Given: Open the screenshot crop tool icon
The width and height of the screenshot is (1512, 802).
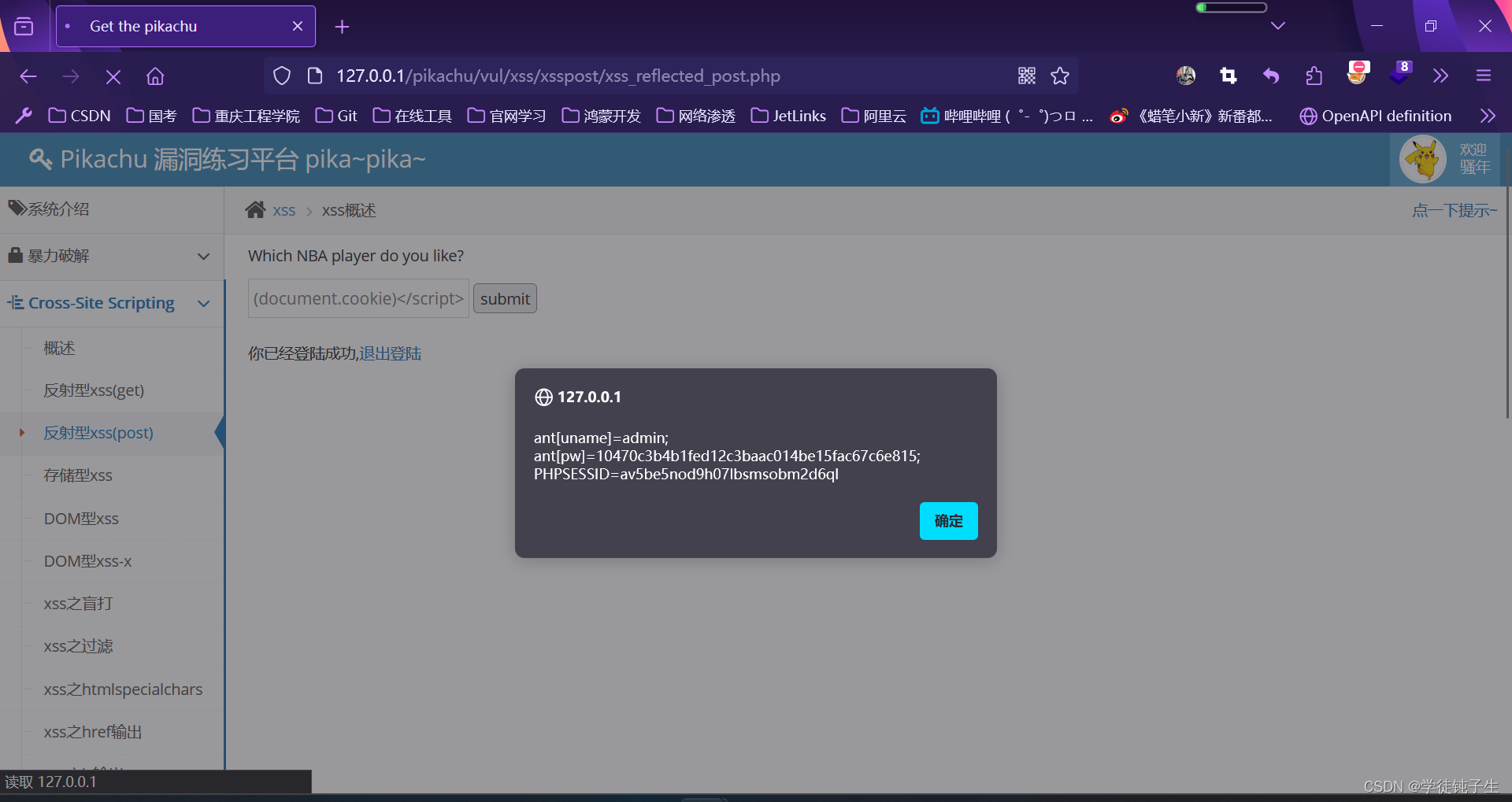Looking at the screenshot, I should pyautogui.click(x=1228, y=76).
